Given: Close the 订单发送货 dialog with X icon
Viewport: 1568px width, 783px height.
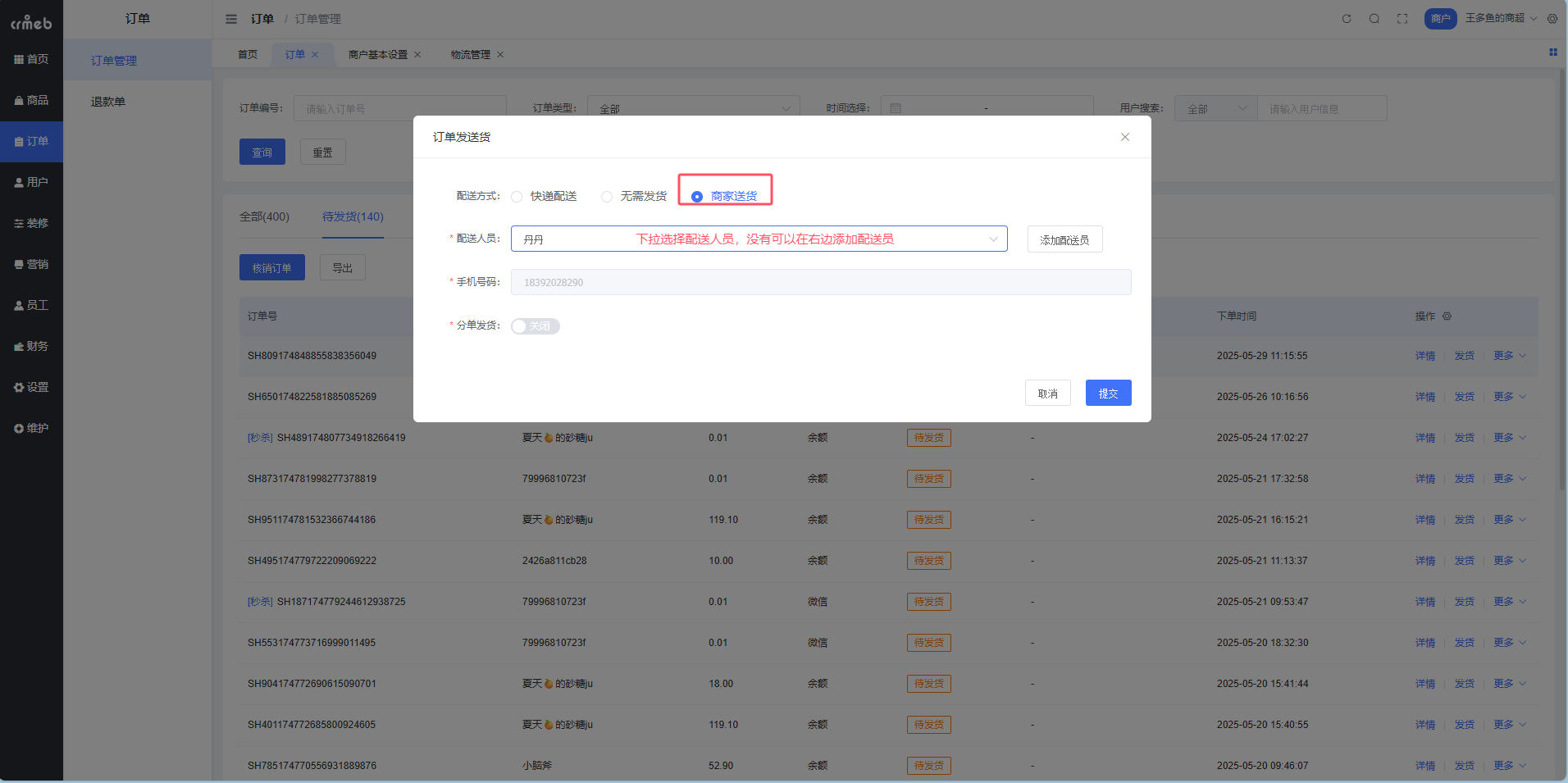Looking at the screenshot, I should tap(1124, 137).
